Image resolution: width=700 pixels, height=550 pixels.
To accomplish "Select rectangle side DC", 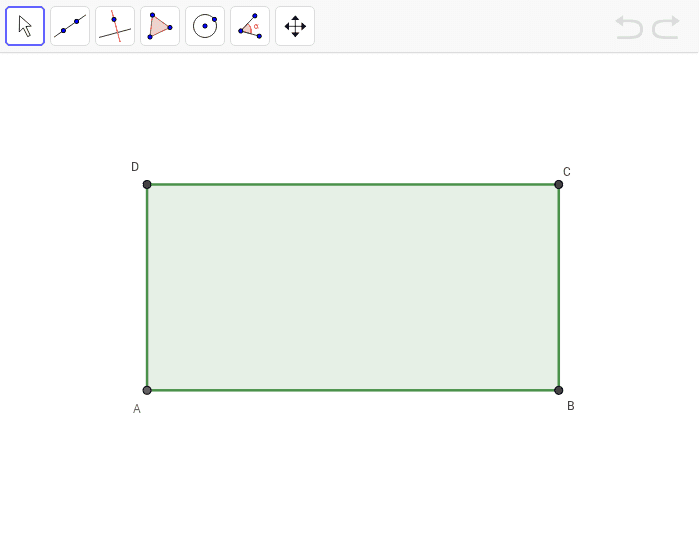I will pos(353,184).
